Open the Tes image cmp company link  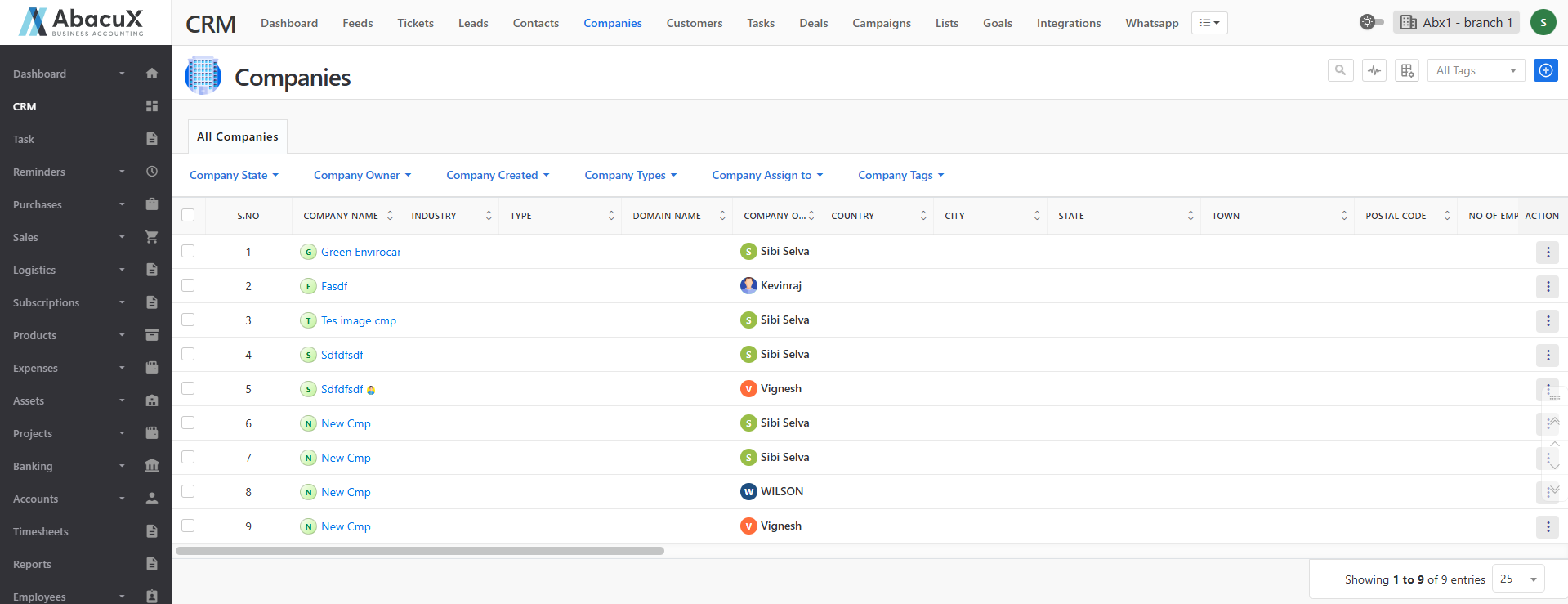click(x=358, y=320)
